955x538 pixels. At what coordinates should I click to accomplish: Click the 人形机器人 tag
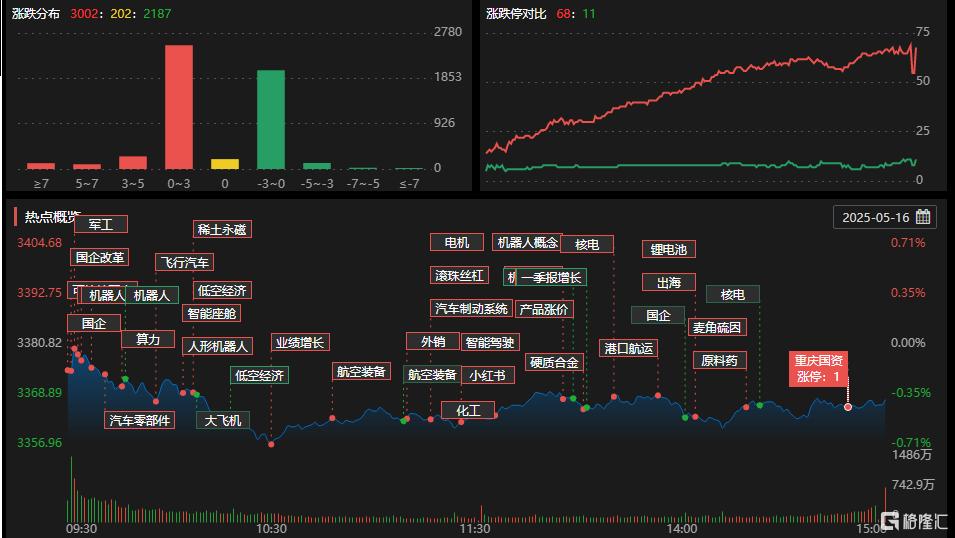[x=217, y=346]
